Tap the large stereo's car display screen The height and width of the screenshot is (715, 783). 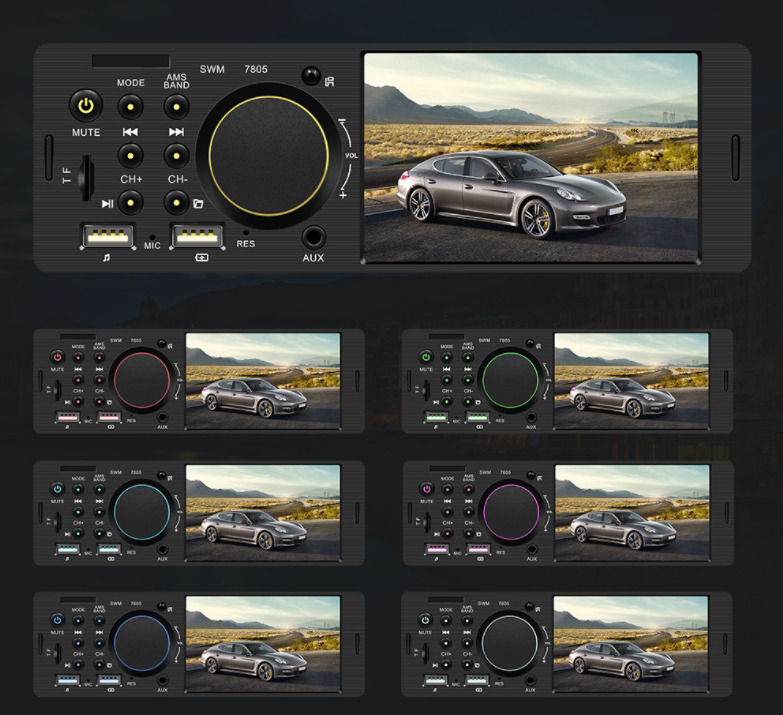[x=530, y=157]
